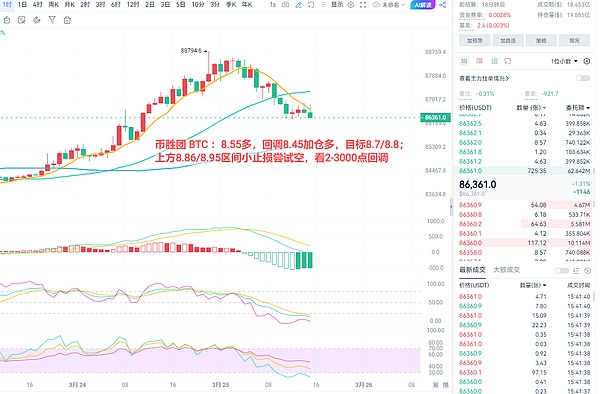Open the share icon beside AI解读

(443, 5)
